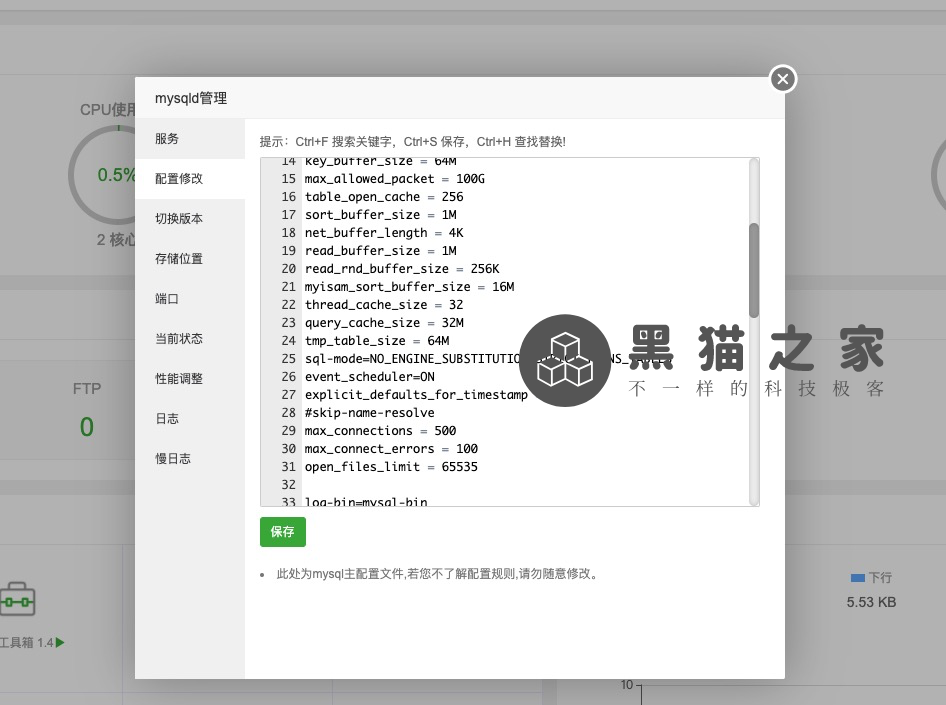Viewport: 946px width, 705px height.
Task: Go to the 端口 tab
Action: click(x=190, y=299)
